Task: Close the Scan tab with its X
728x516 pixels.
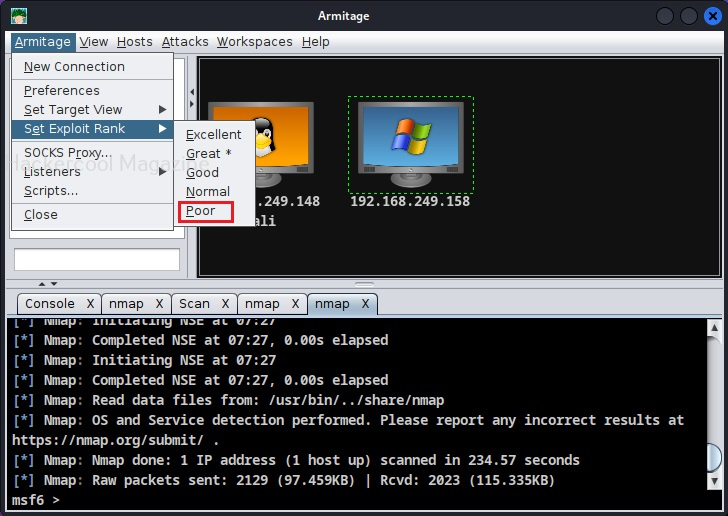Action: (225, 304)
